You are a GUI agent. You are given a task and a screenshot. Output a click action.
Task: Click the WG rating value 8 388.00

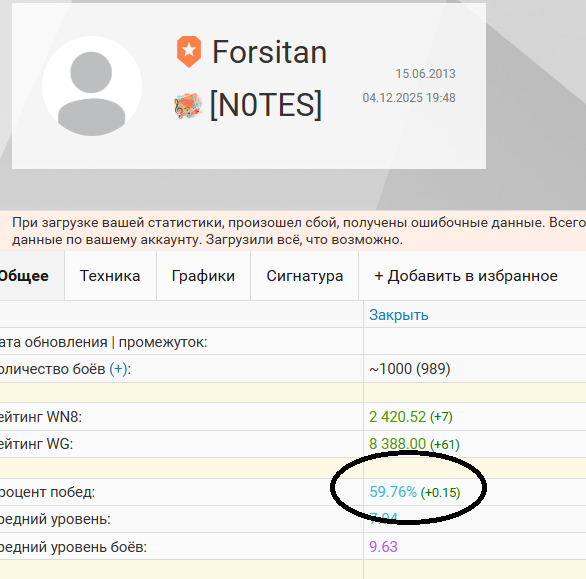(x=398, y=444)
